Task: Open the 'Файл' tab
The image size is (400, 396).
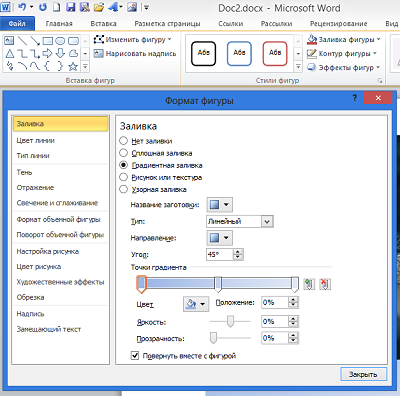Action: click(17, 24)
